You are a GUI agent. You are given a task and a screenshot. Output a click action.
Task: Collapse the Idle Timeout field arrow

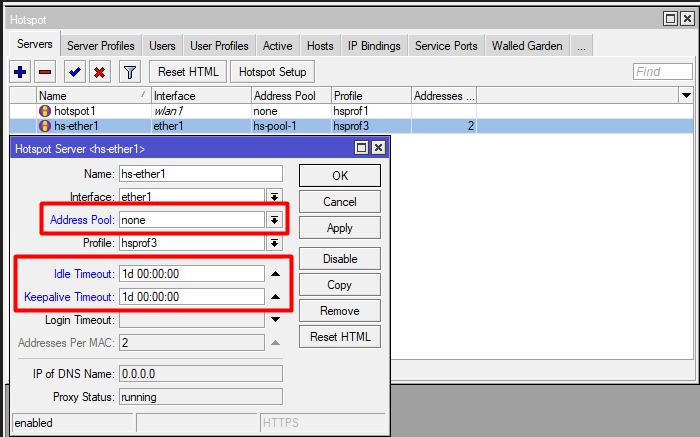(274, 274)
